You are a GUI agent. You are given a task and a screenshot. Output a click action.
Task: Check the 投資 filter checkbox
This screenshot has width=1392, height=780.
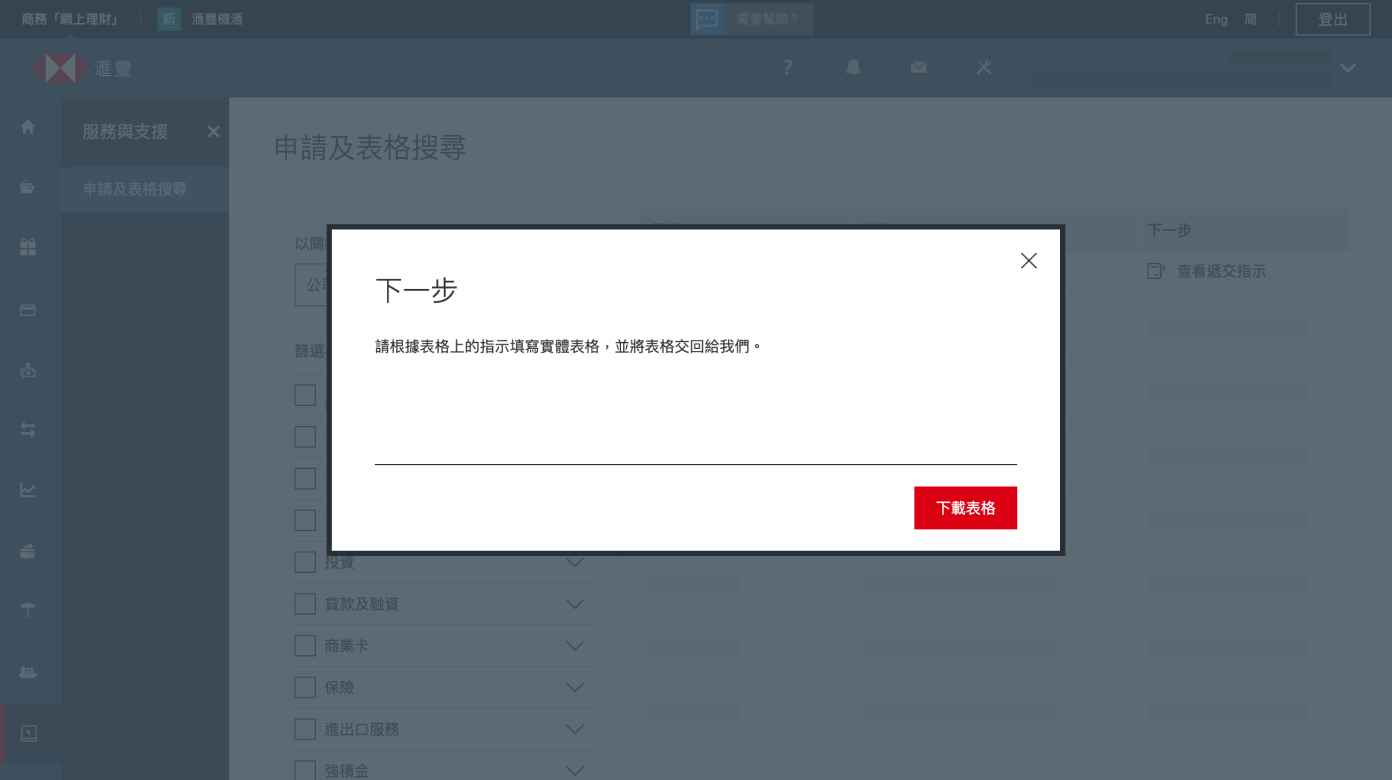tap(305, 562)
